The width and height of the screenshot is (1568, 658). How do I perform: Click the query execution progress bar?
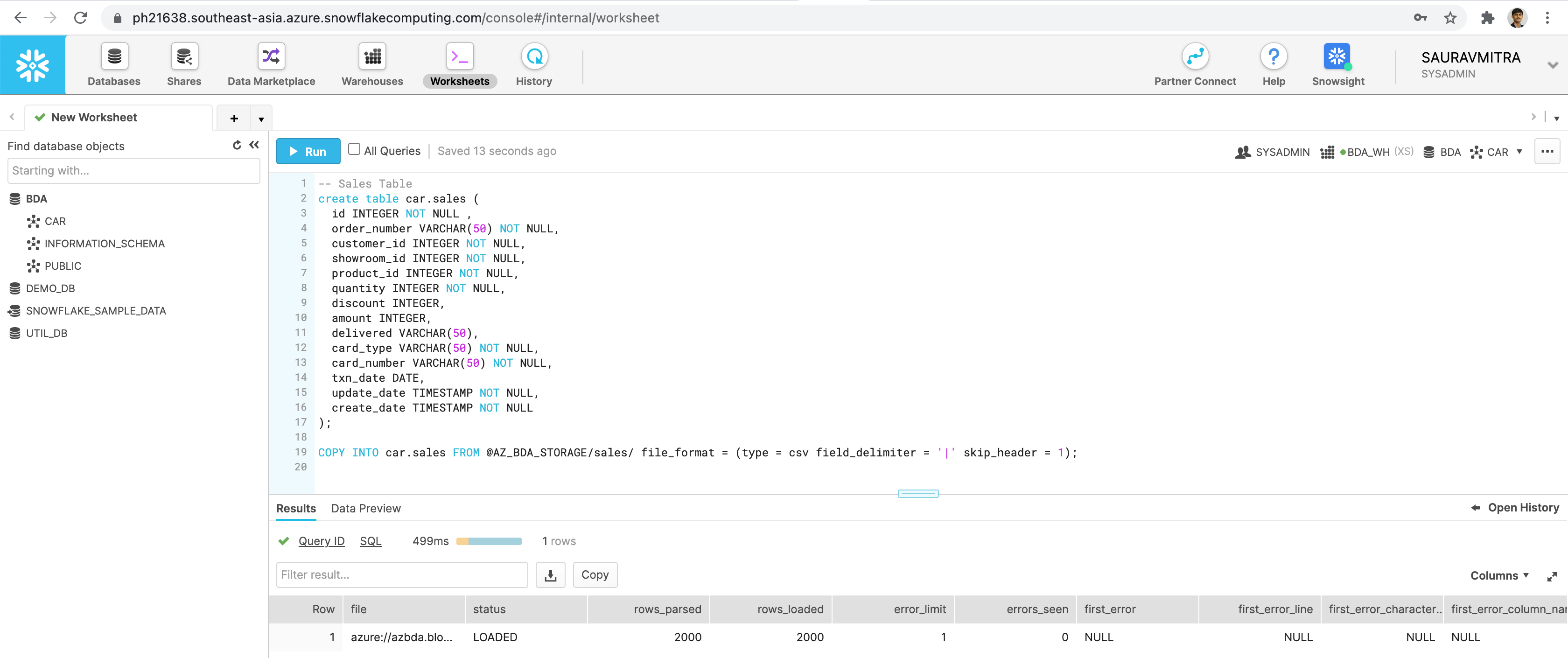point(490,541)
